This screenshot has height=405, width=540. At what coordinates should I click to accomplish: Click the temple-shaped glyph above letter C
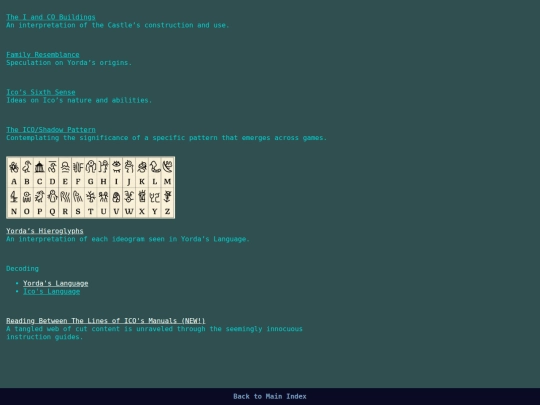pyautogui.click(x=39, y=167)
